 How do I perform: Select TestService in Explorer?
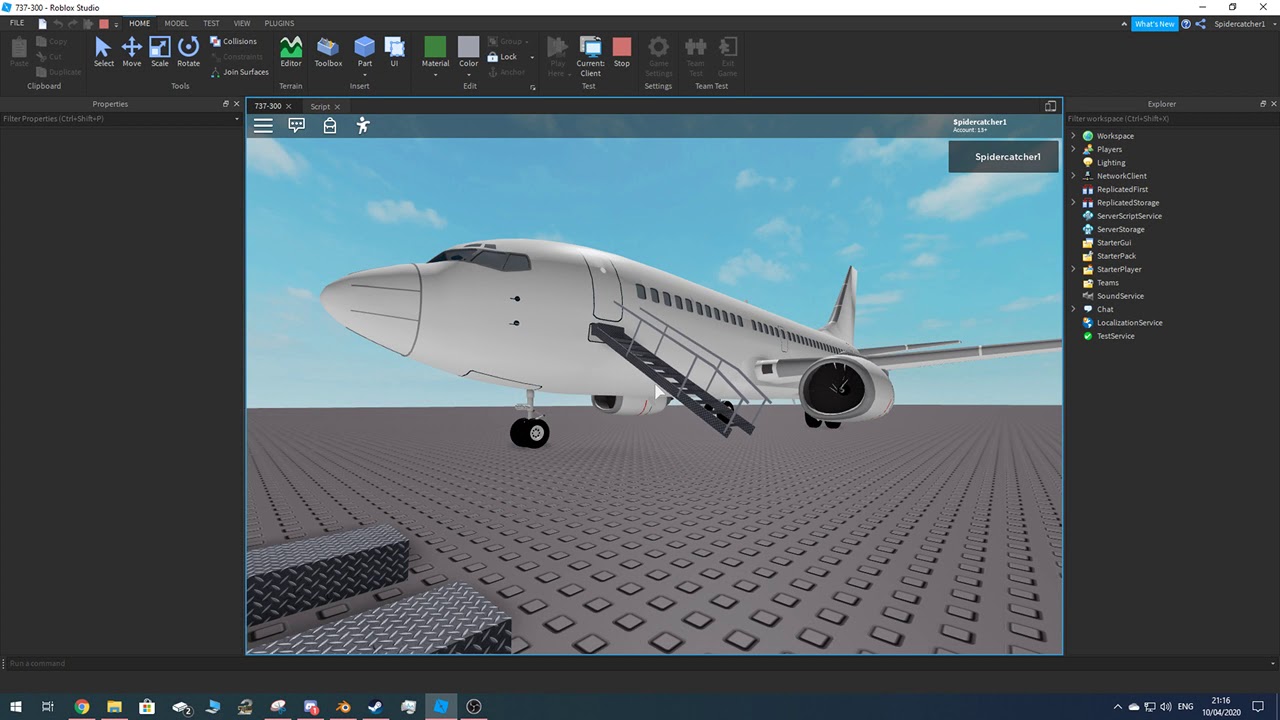(1115, 336)
